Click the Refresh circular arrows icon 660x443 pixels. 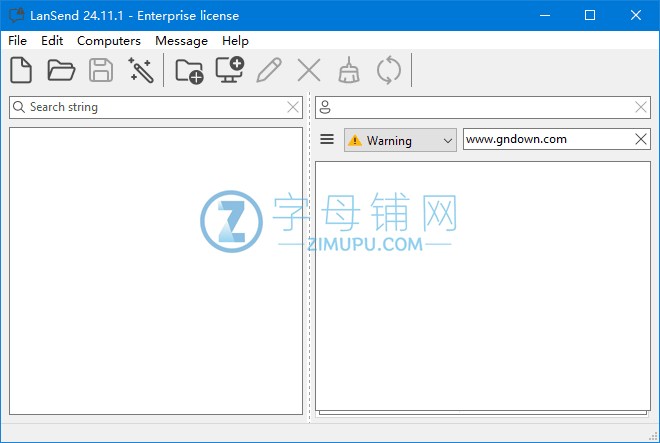(389, 70)
